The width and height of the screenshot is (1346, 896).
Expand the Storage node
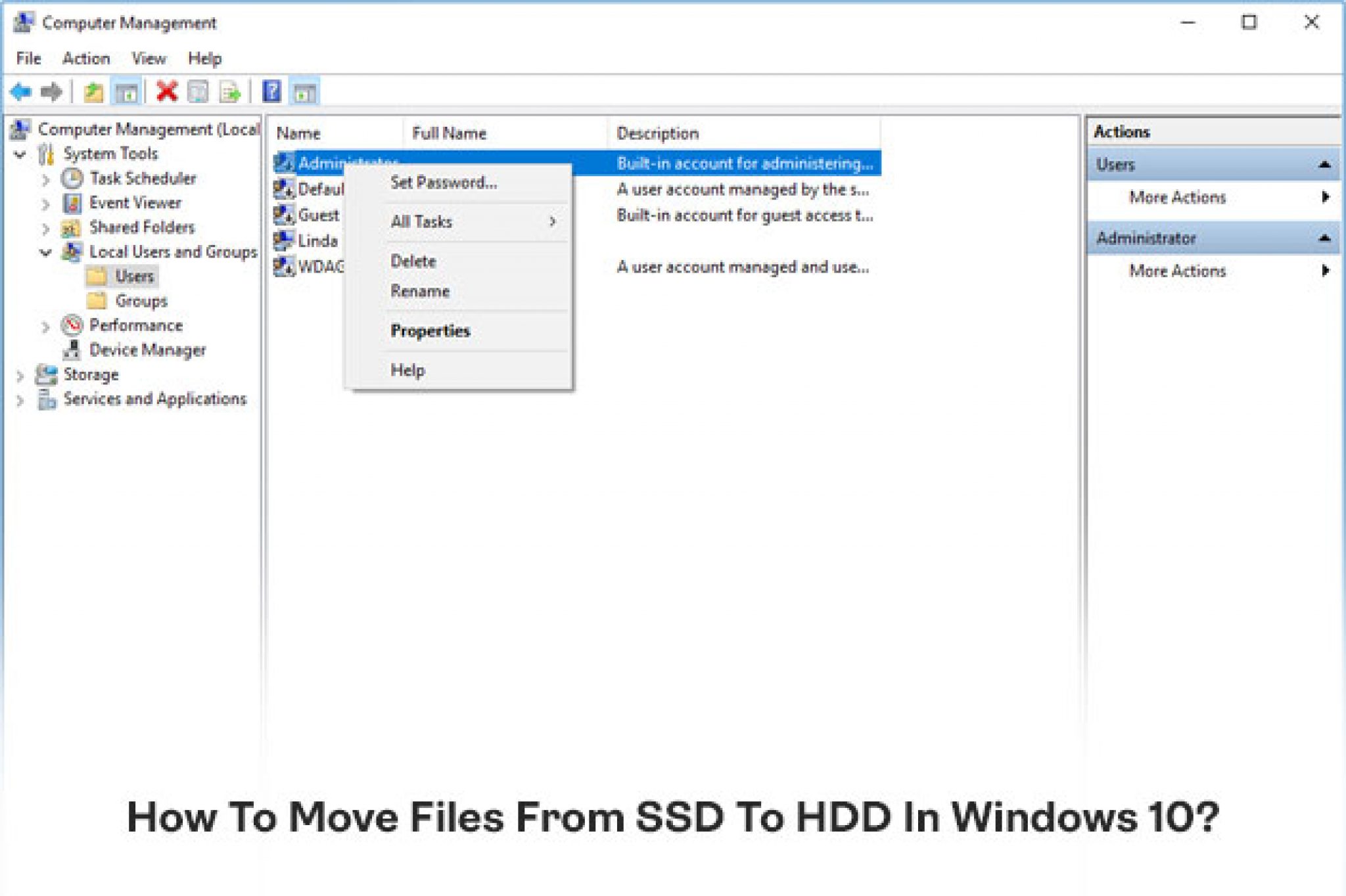pyautogui.click(x=20, y=376)
